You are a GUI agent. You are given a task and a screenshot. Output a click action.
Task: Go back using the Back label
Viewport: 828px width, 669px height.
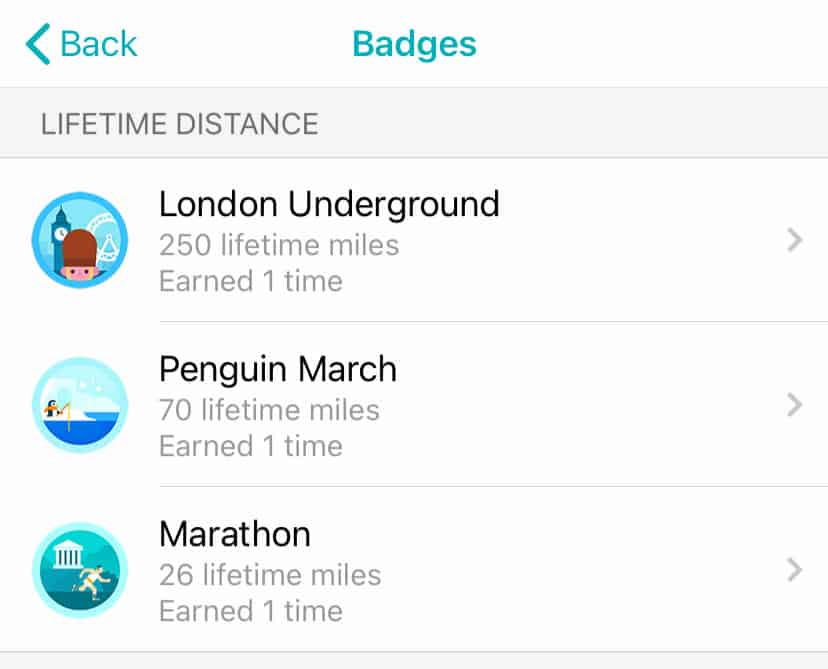point(98,44)
